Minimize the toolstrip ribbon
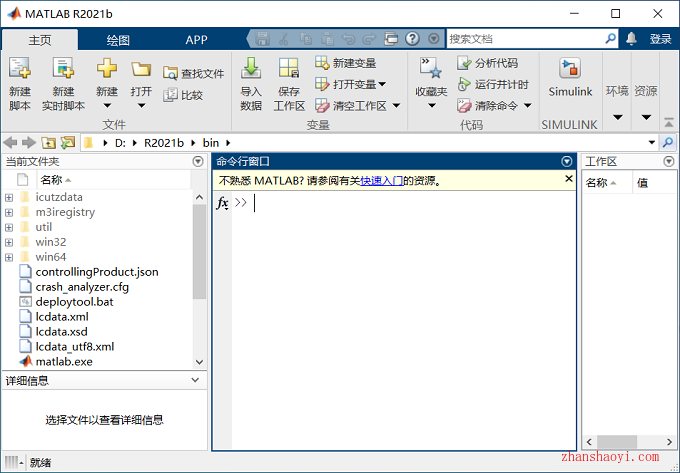The height and width of the screenshot is (473, 680). 669,123
